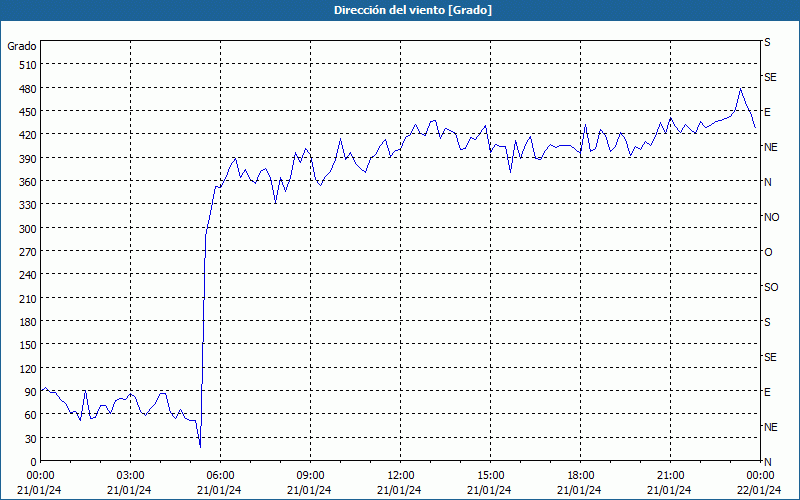Click the 'S' compass label level with 180

tap(767, 322)
